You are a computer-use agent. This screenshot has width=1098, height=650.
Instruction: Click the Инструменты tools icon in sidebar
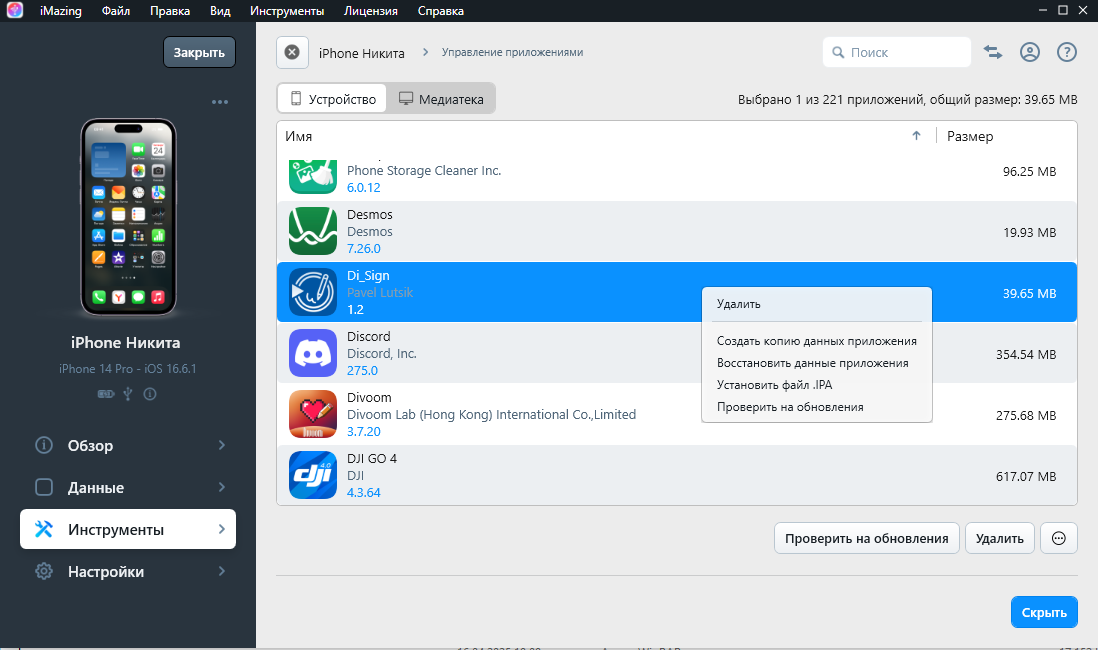pyautogui.click(x=44, y=530)
